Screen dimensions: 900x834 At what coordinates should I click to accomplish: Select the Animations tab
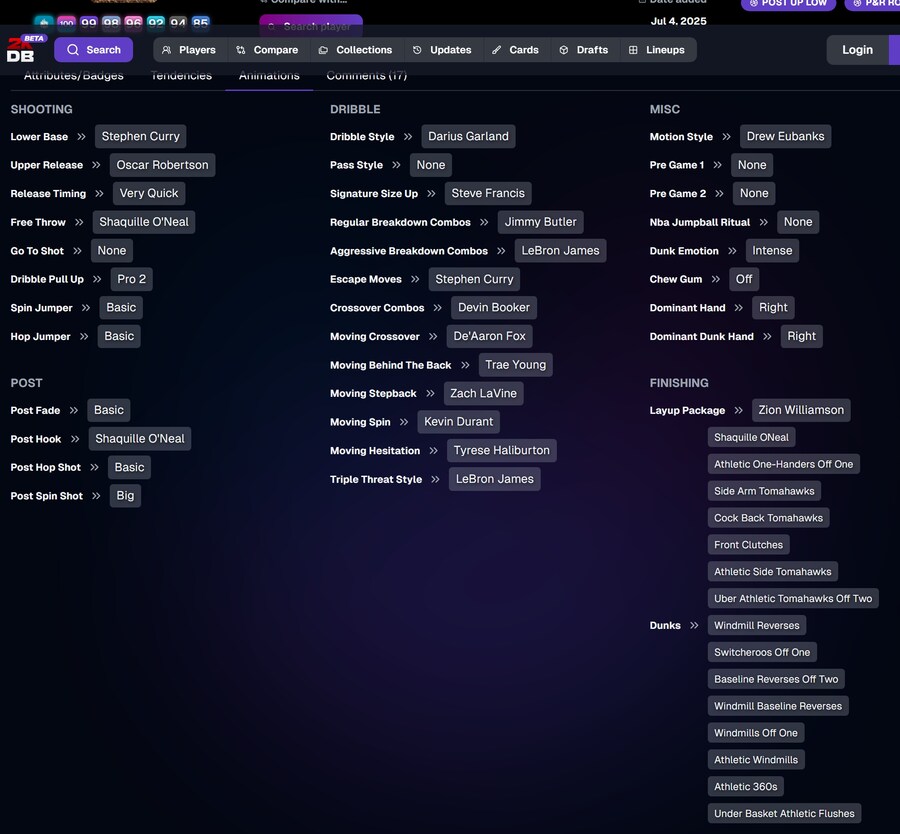tap(269, 76)
